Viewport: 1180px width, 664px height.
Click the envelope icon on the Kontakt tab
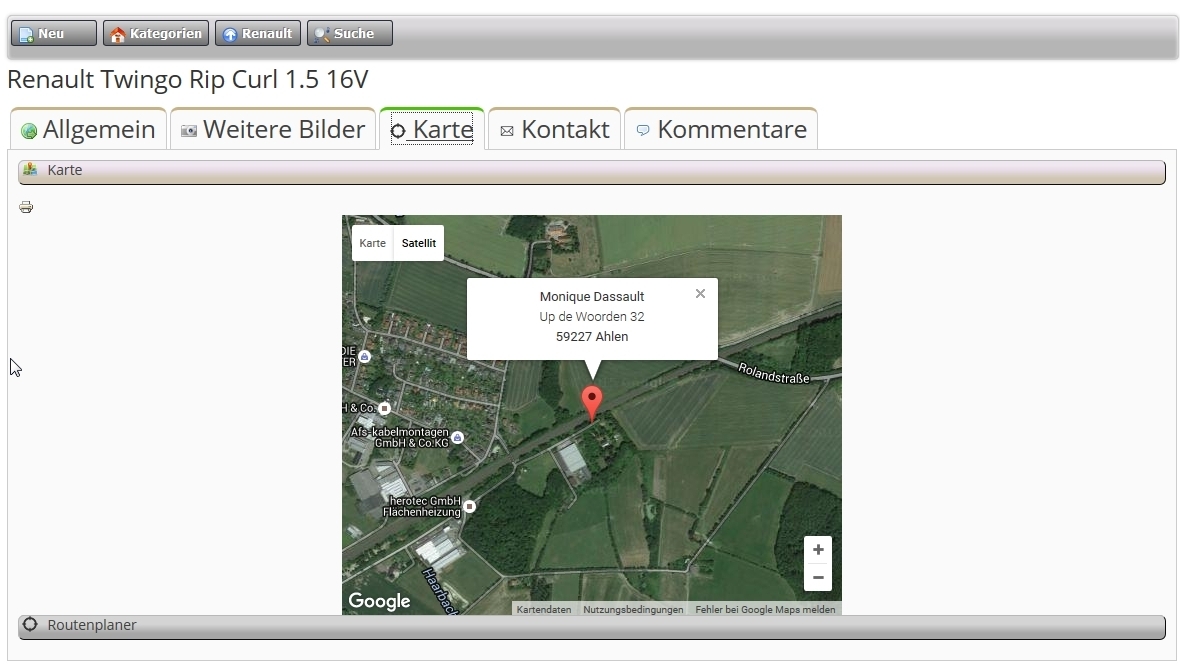pyautogui.click(x=507, y=131)
